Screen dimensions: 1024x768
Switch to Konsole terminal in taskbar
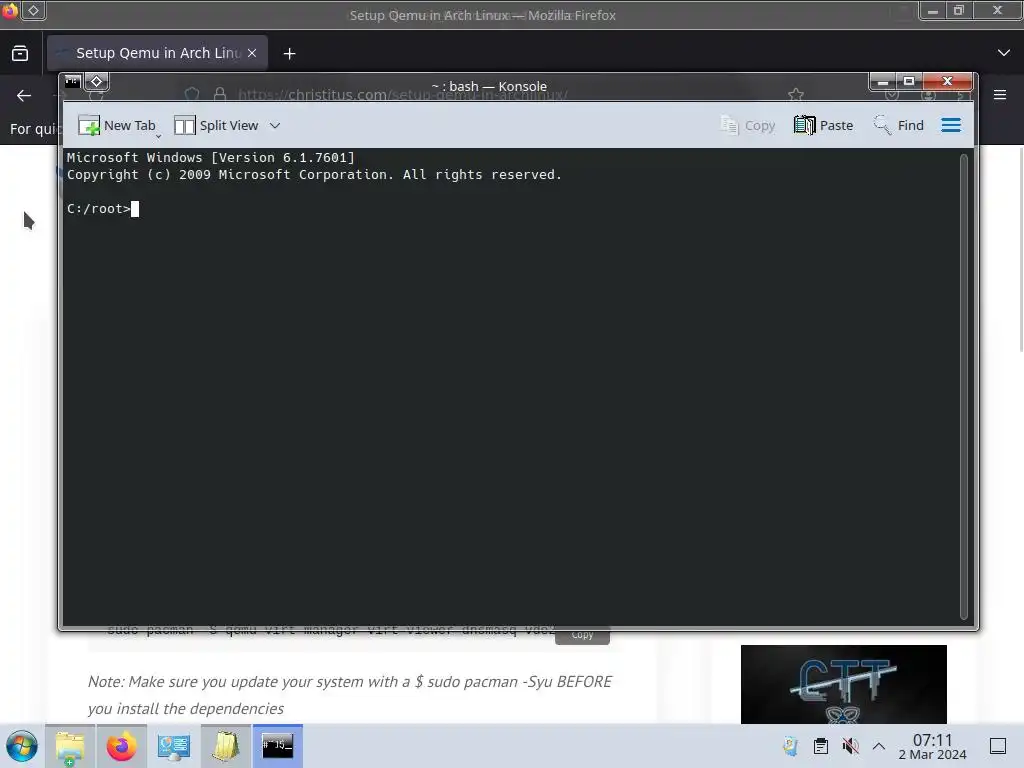[x=278, y=746]
